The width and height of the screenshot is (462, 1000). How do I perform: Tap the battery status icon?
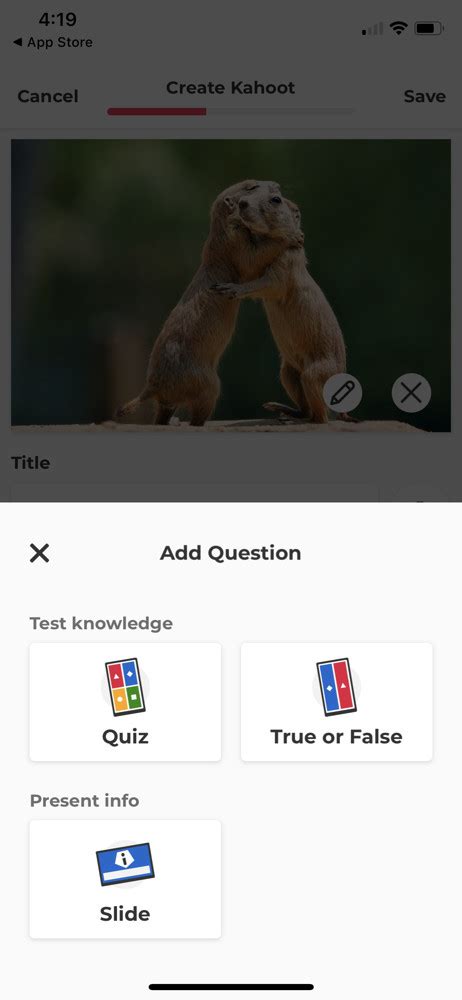pyautogui.click(x=429, y=28)
